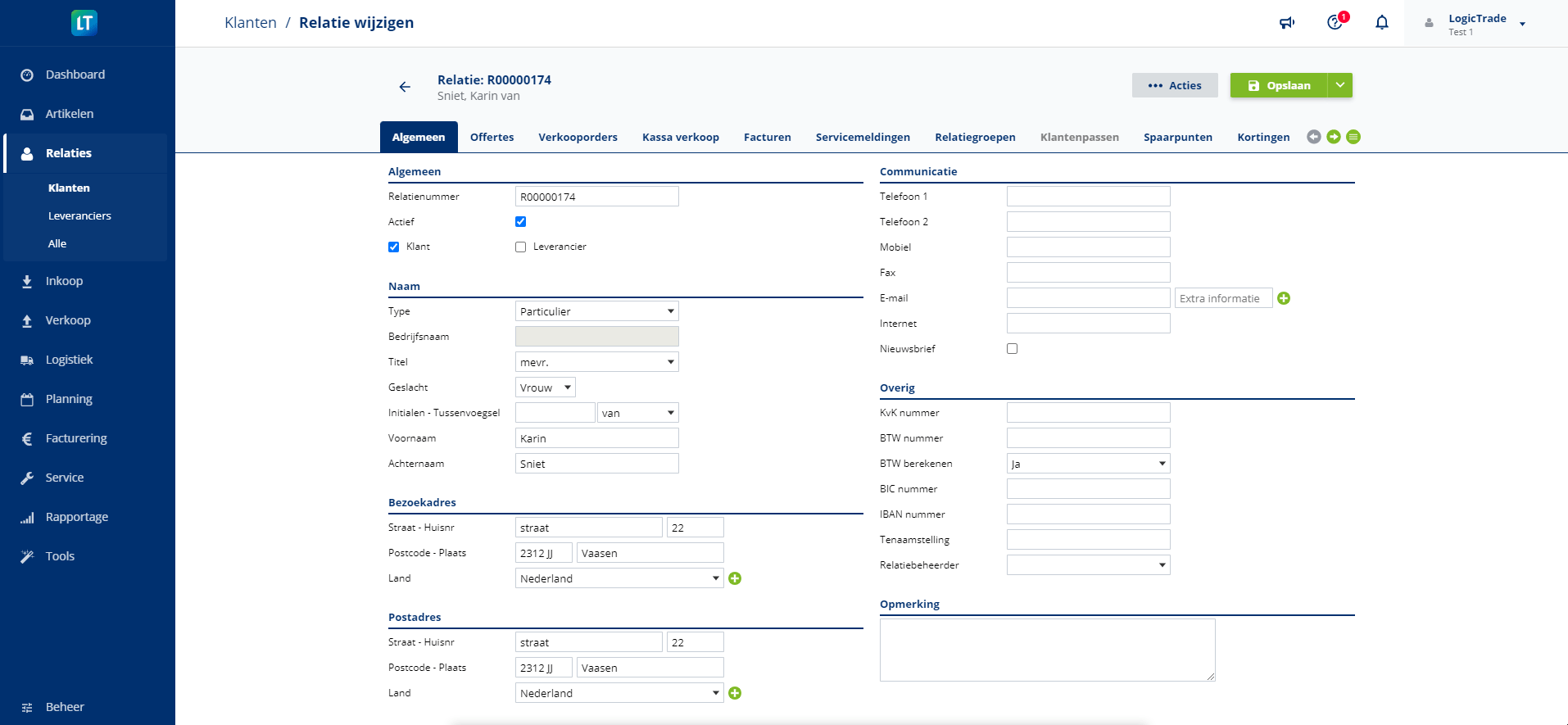Click into the Opmerking text area

(x=1047, y=650)
